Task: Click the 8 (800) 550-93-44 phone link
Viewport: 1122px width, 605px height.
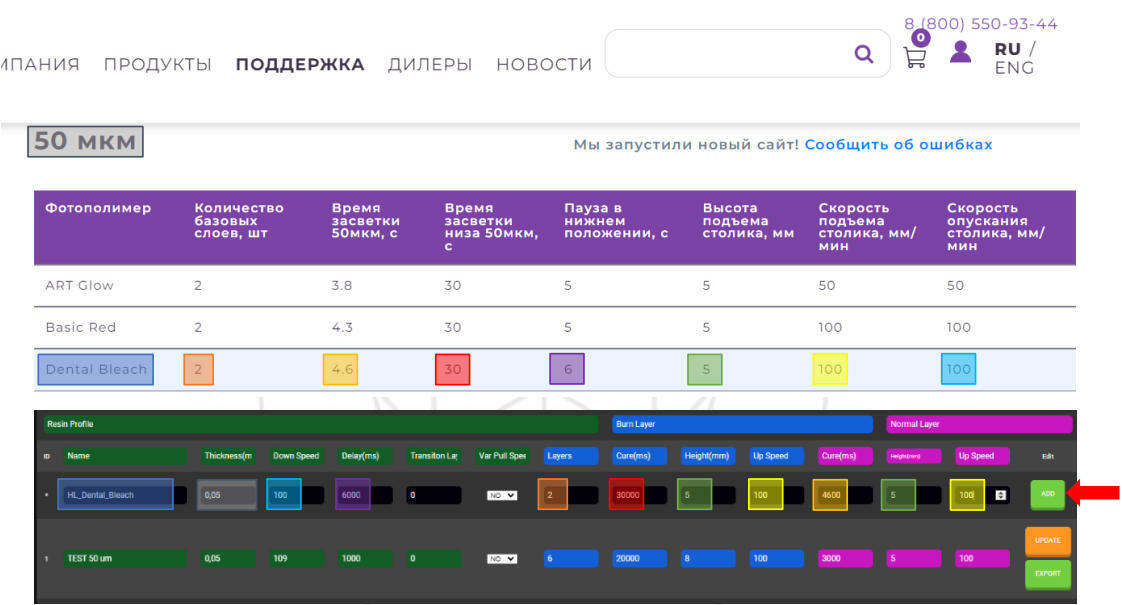Action: tap(980, 24)
